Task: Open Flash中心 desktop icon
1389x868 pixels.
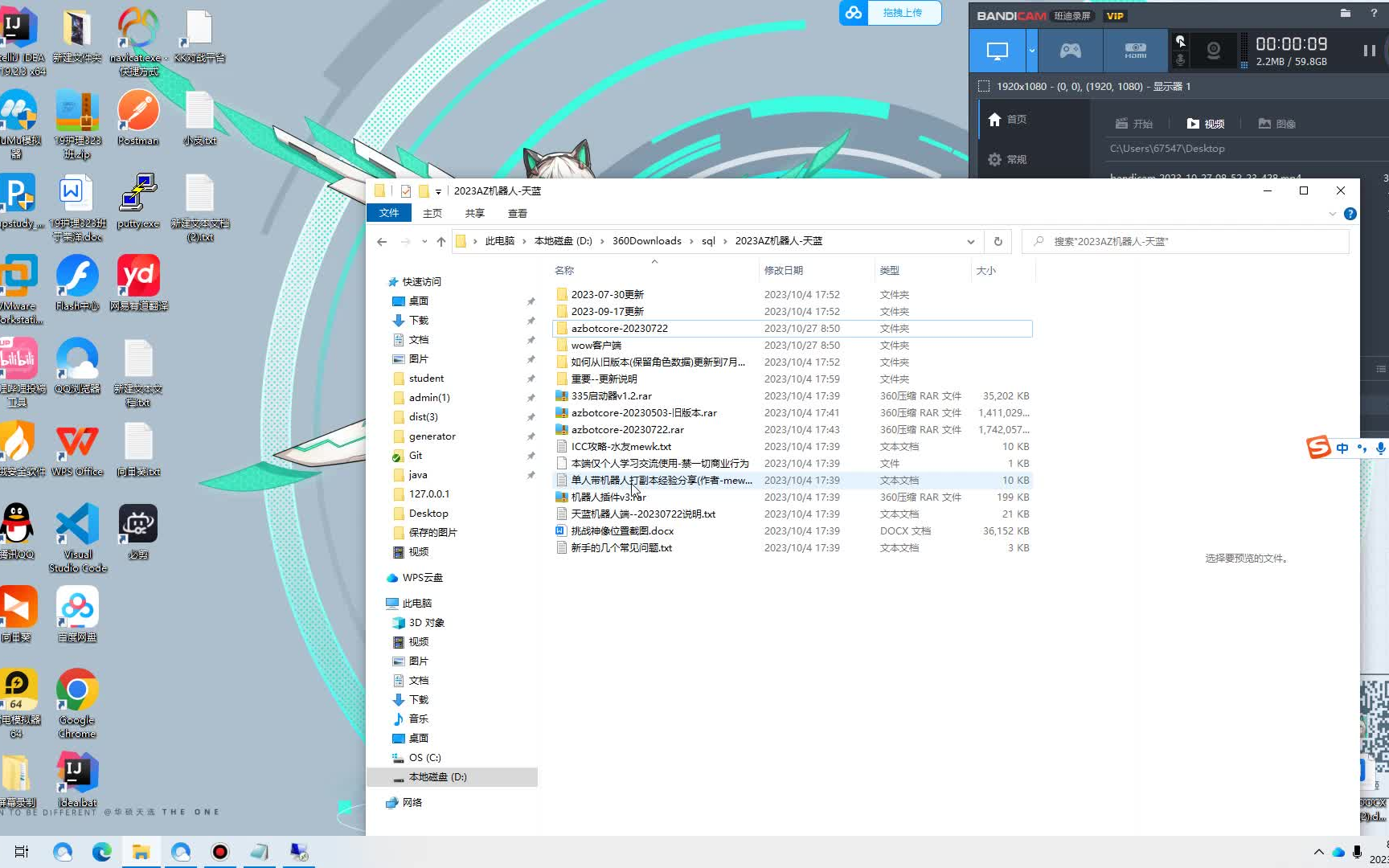Action: tap(77, 284)
